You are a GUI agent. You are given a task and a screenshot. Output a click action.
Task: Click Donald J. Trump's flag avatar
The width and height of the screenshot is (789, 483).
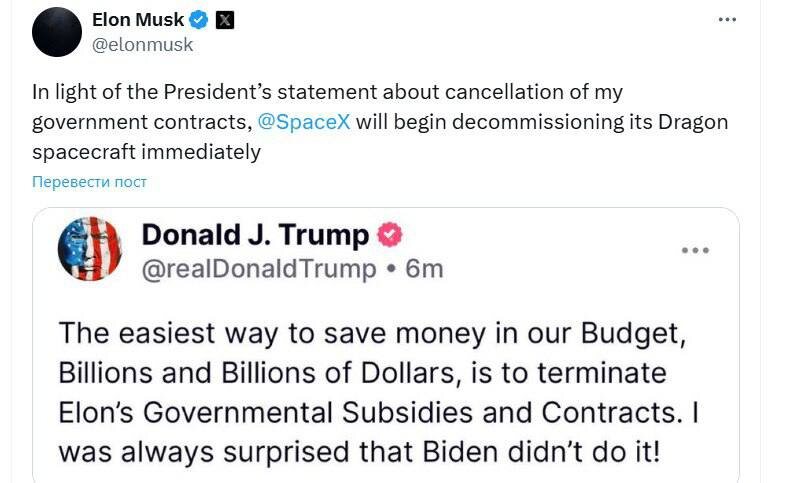(90, 249)
